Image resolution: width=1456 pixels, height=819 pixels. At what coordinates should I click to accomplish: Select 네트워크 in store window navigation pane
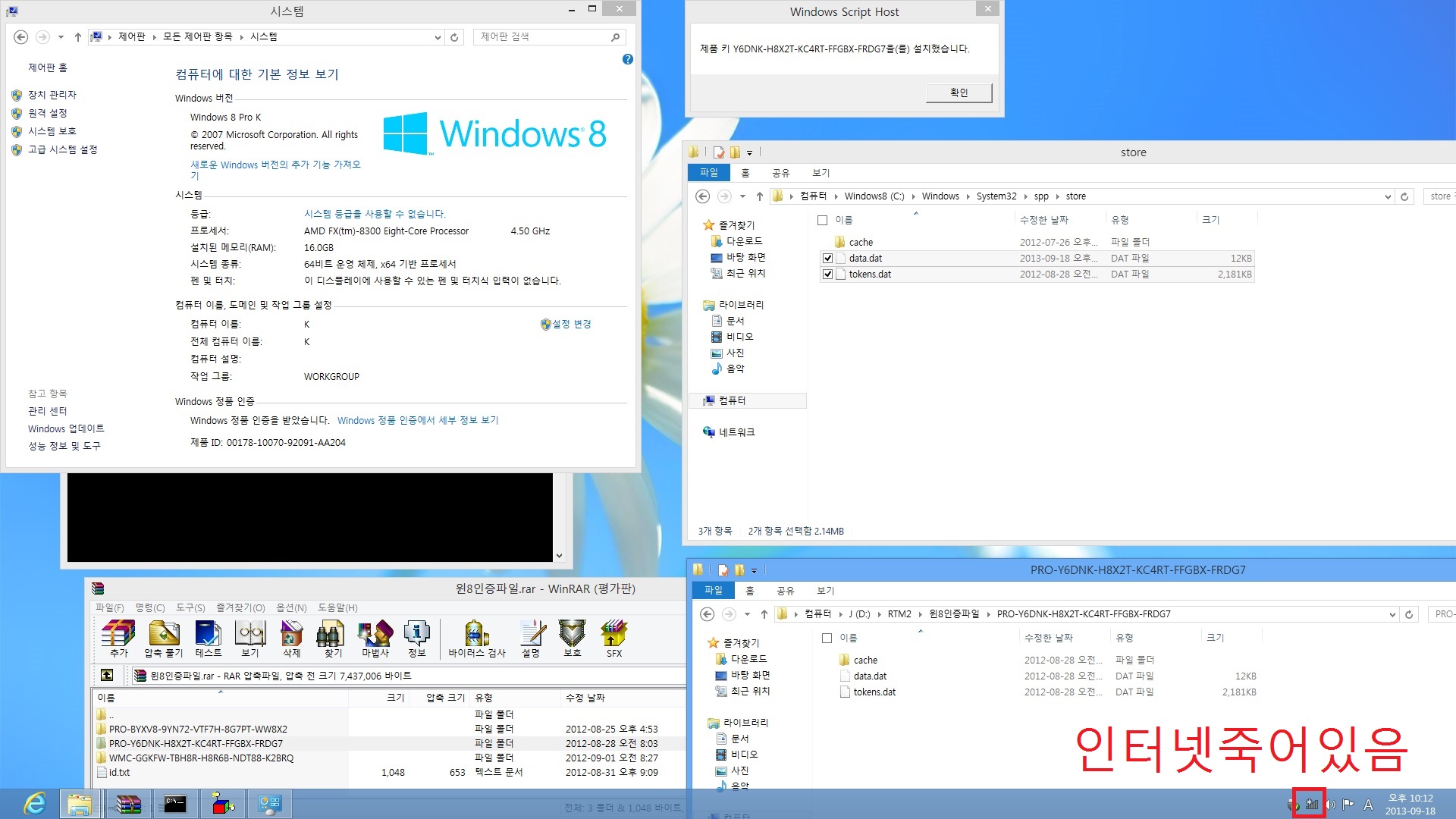[x=736, y=432]
